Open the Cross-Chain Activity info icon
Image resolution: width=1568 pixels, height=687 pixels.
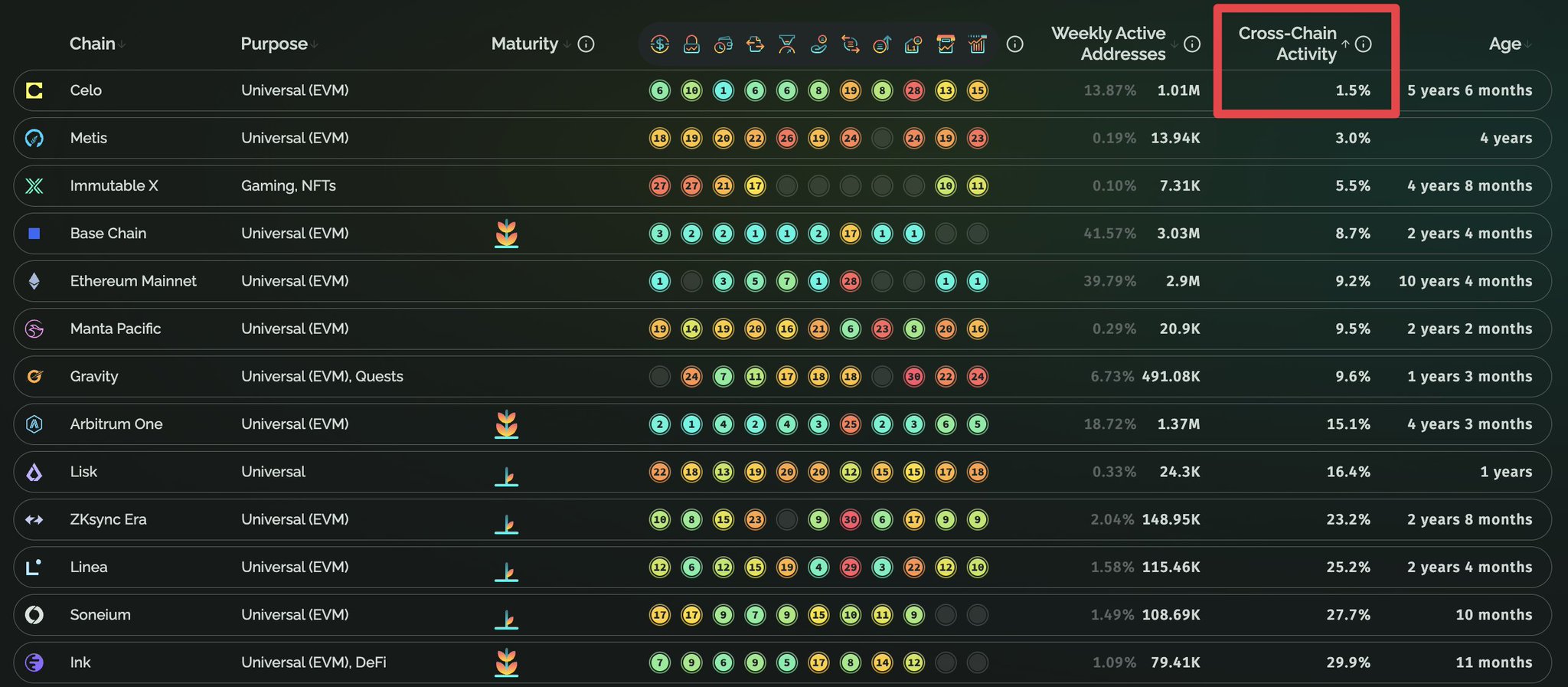click(x=1364, y=44)
